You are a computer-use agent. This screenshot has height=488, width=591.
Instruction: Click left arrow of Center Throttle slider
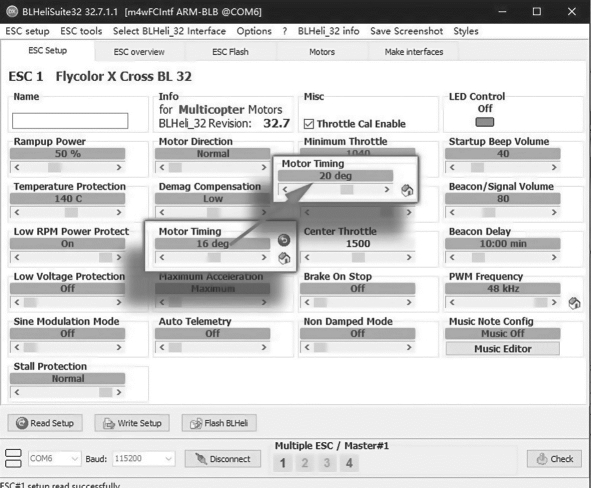(x=307, y=257)
